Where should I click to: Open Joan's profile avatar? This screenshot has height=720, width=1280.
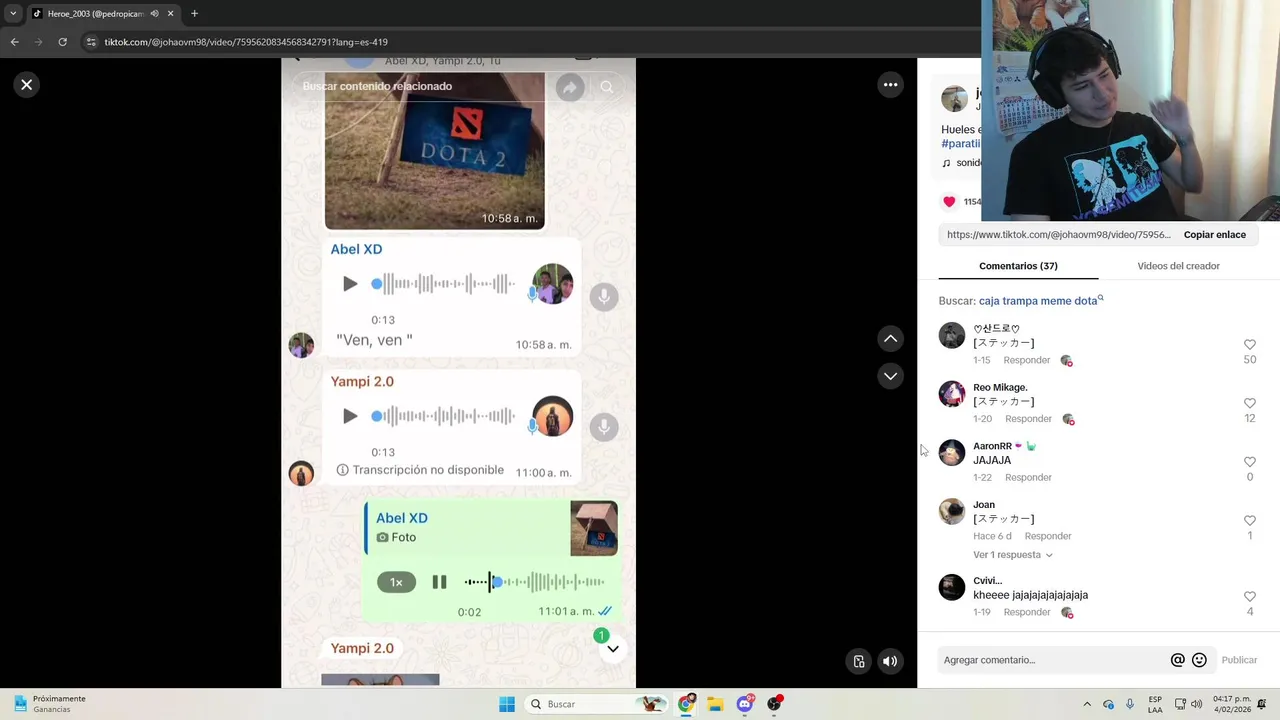[x=952, y=511]
